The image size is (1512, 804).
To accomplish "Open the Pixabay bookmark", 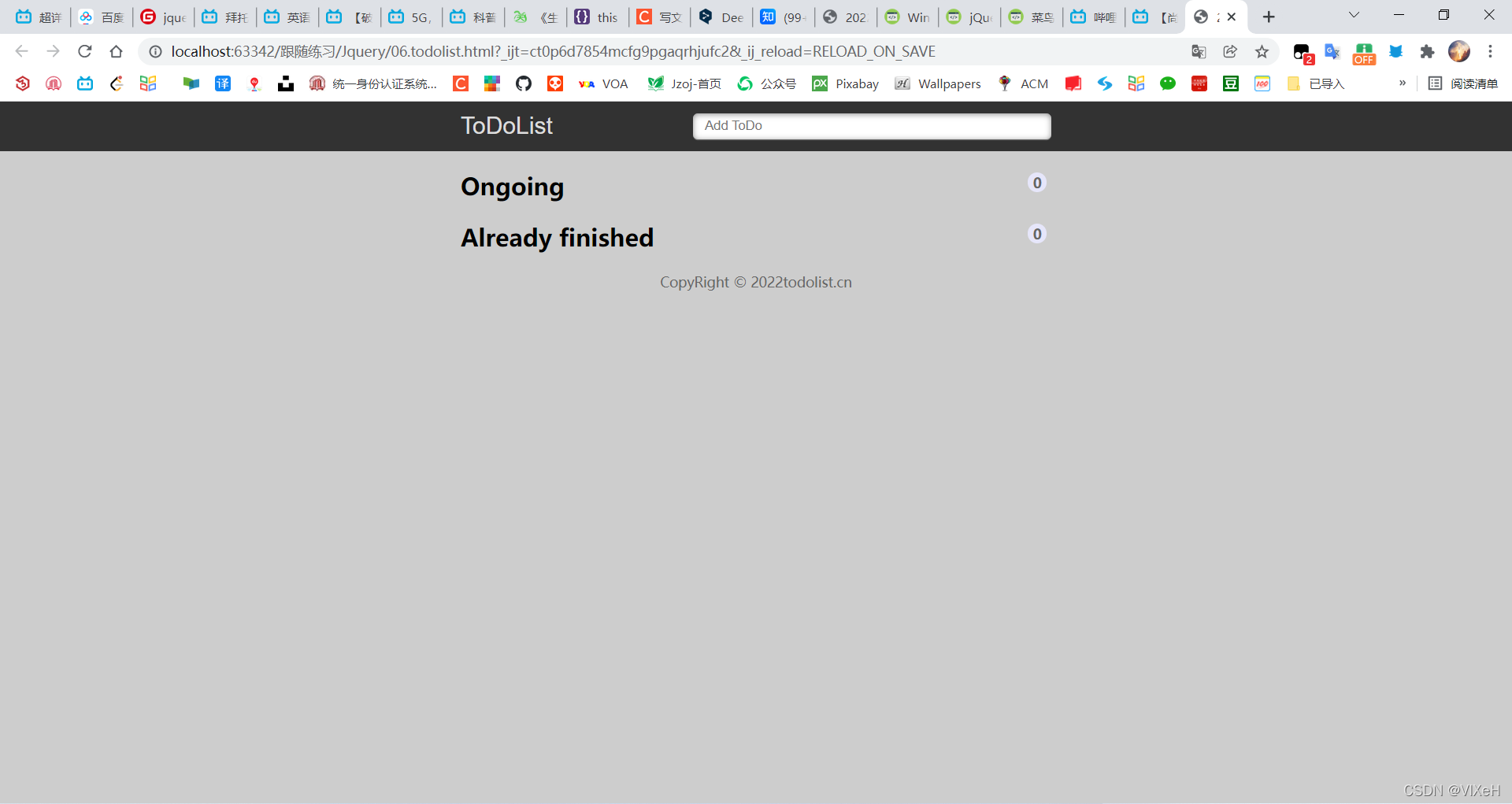I will tap(846, 83).
